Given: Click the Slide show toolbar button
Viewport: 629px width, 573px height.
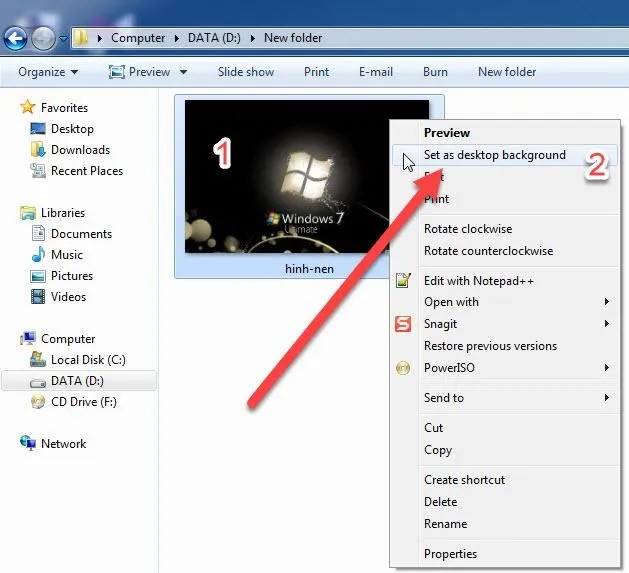Looking at the screenshot, I should click(x=246, y=72).
